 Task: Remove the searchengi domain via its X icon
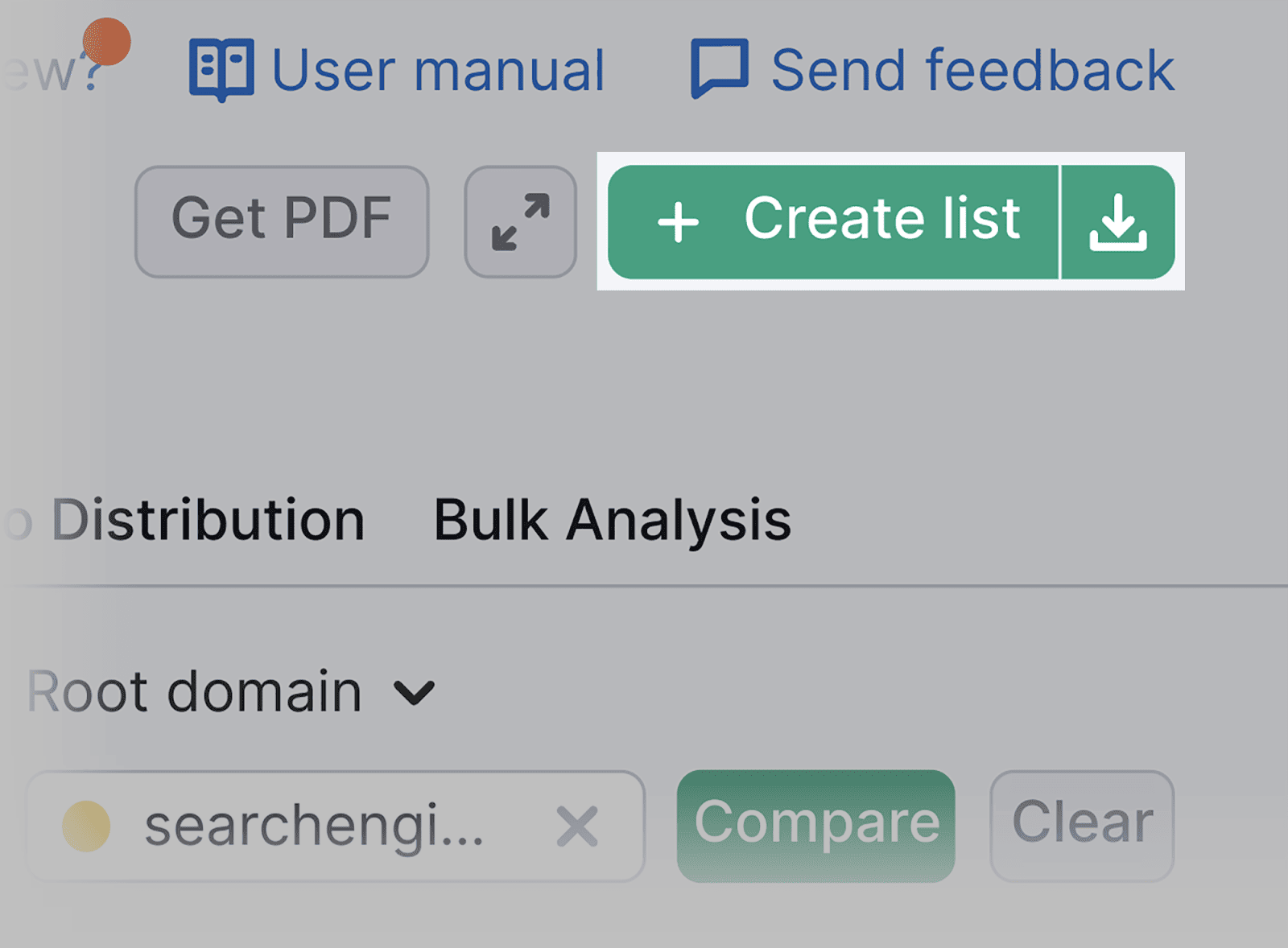point(576,826)
